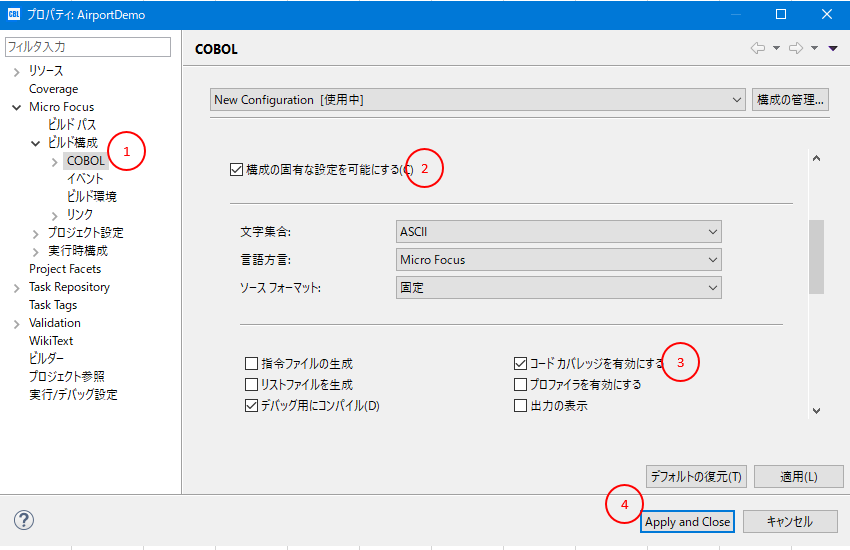Click the help question mark icon
This screenshot has width=850, height=550.
[x=24, y=520]
